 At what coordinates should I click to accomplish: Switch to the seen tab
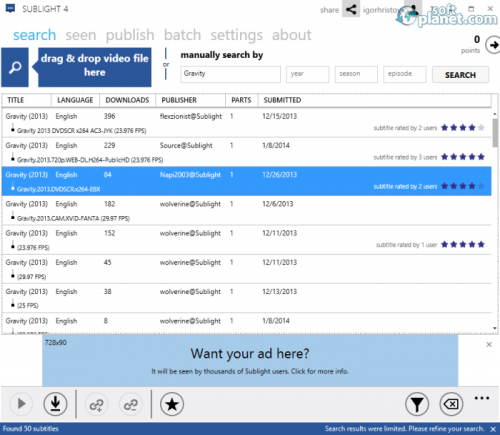pos(81,35)
